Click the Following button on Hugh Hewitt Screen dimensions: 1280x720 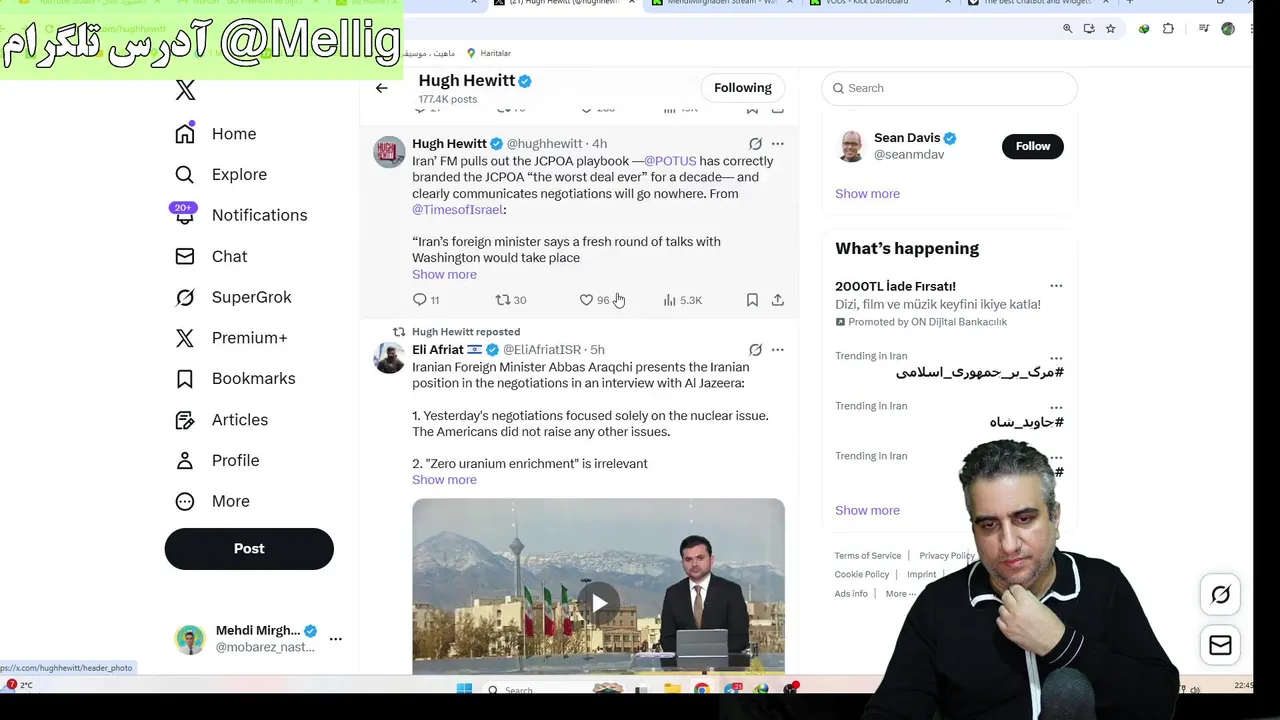[743, 88]
